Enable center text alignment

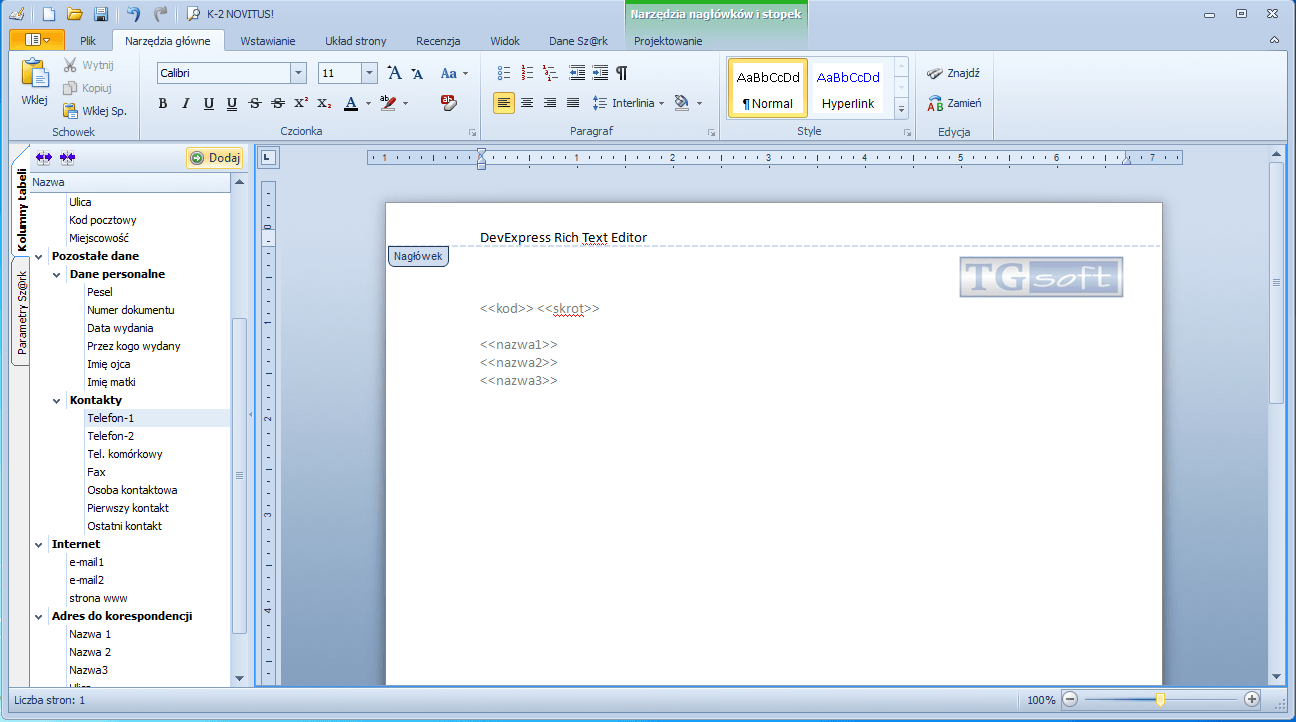(x=527, y=103)
